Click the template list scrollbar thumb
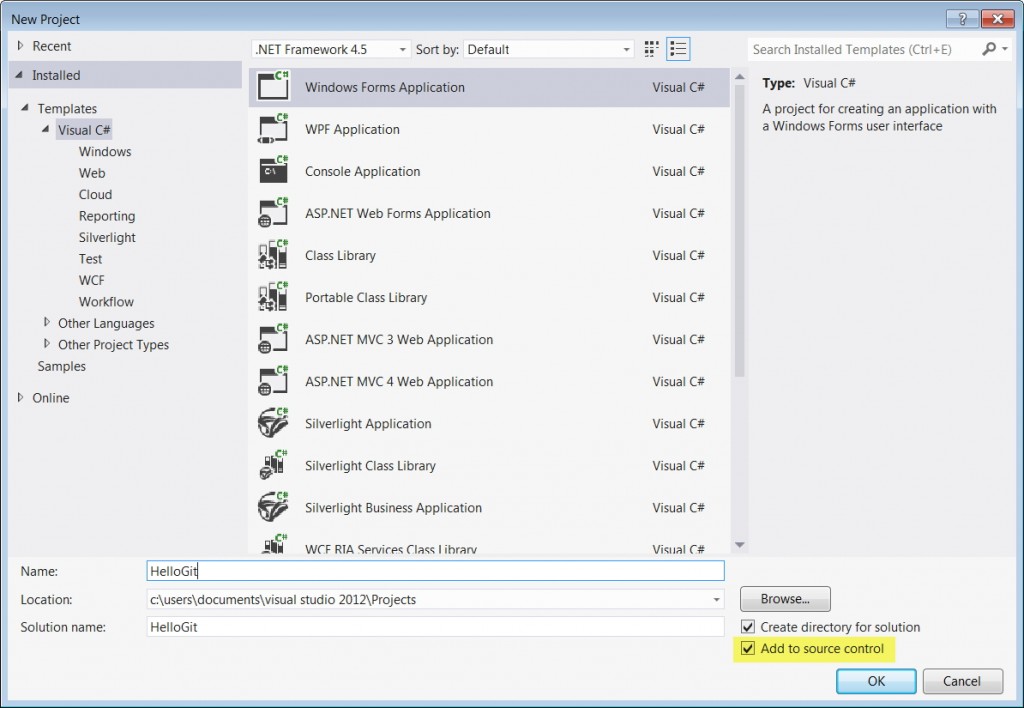Viewport: 1024px width, 708px height. pyautogui.click(x=739, y=231)
